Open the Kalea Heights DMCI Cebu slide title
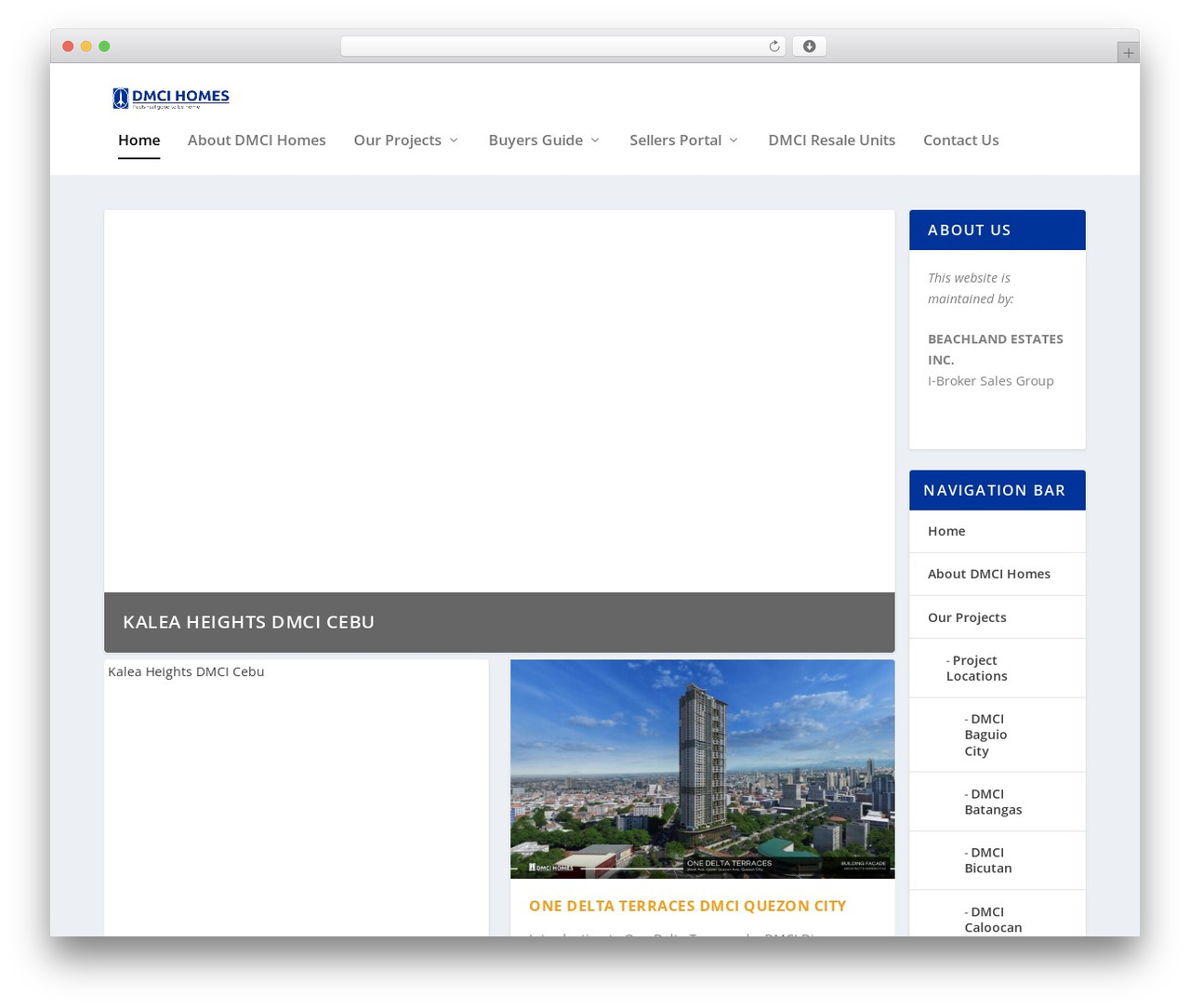The height and width of the screenshot is (1008, 1190). (248, 622)
